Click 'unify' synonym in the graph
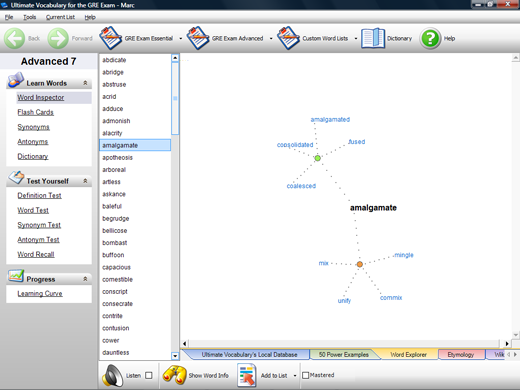520x390 pixels. (344, 301)
